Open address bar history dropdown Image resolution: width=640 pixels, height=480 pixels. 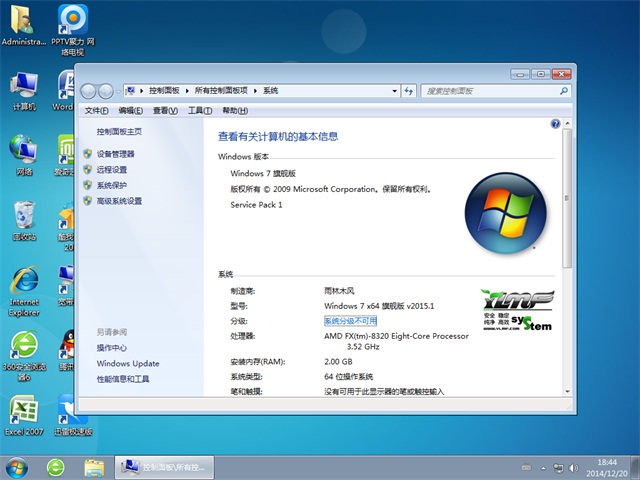[394, 91]
